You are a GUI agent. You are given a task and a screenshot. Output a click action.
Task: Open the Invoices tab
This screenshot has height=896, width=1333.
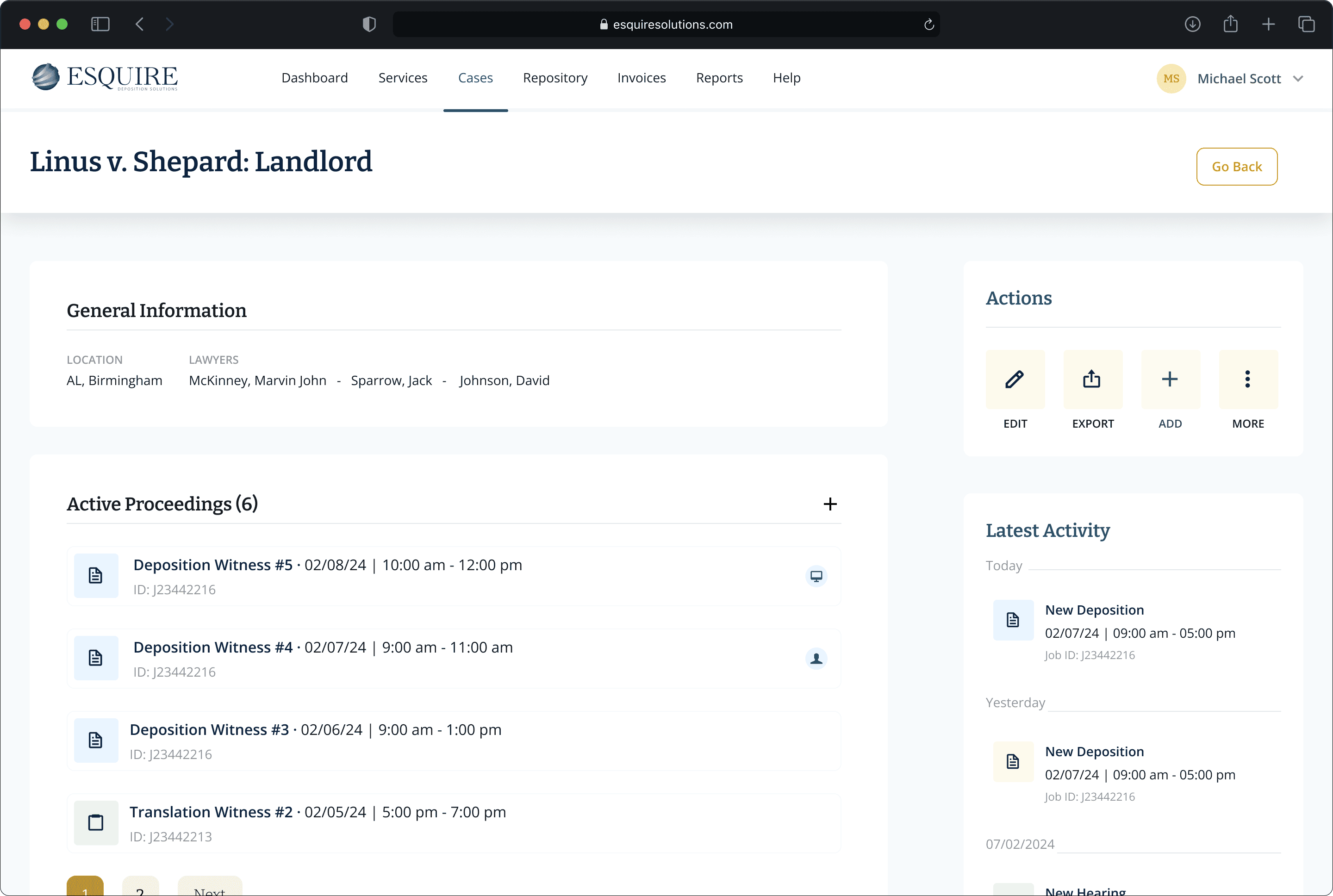click(x=641, y=78)
